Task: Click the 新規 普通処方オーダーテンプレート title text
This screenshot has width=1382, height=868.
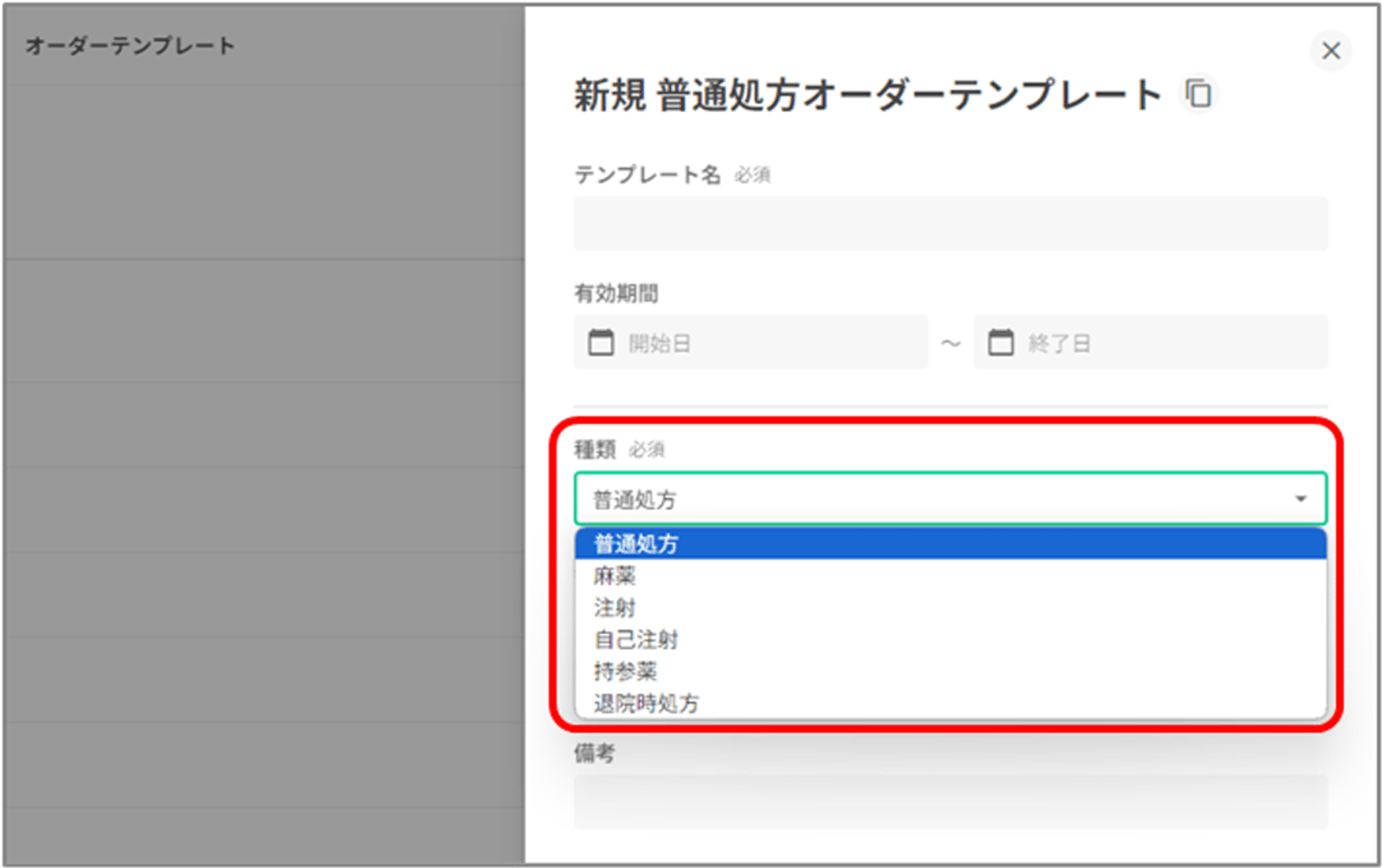Action: pos(867,95)
